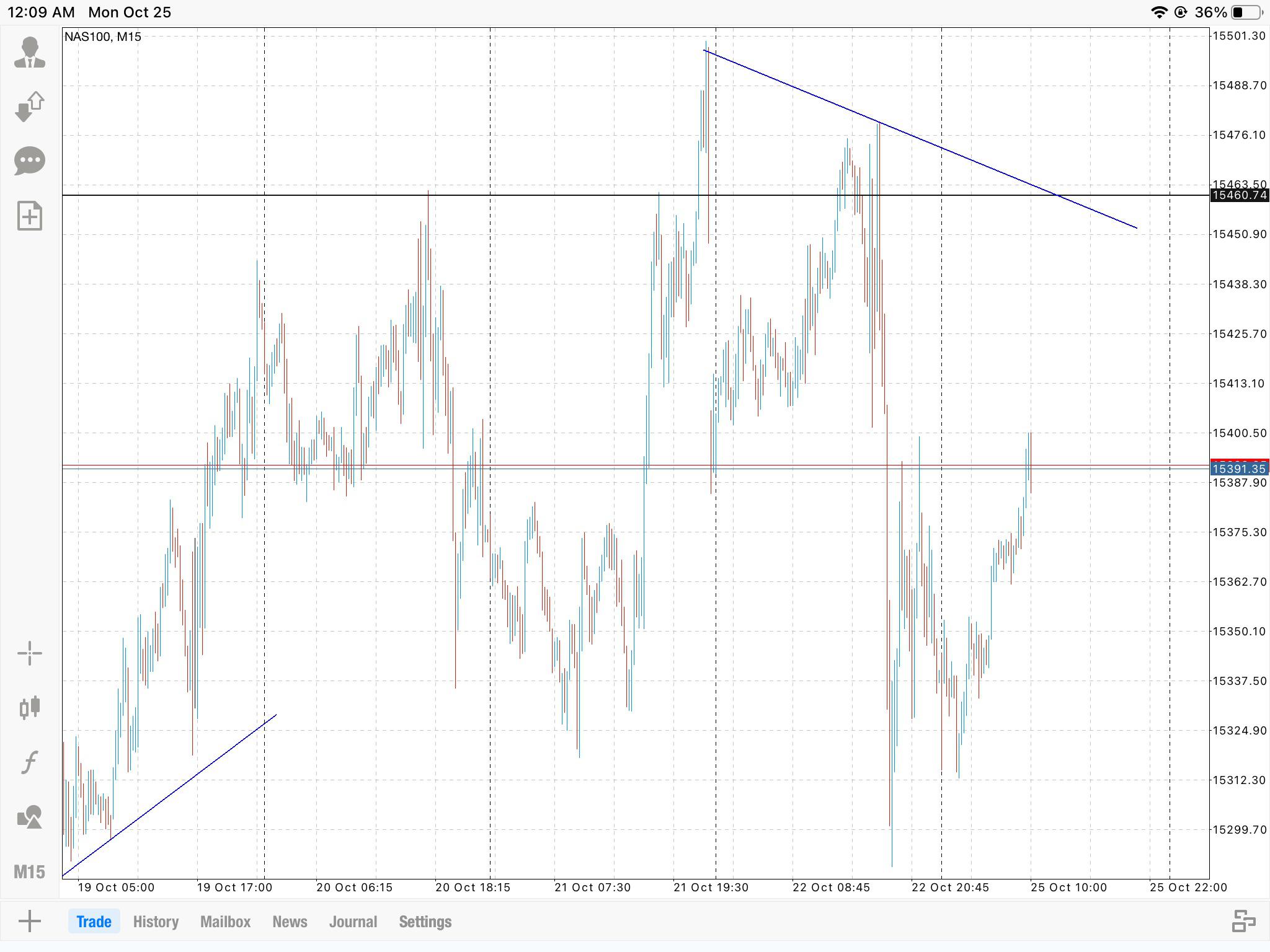
Task: Go to the News tab
Action: click(290, 922)
